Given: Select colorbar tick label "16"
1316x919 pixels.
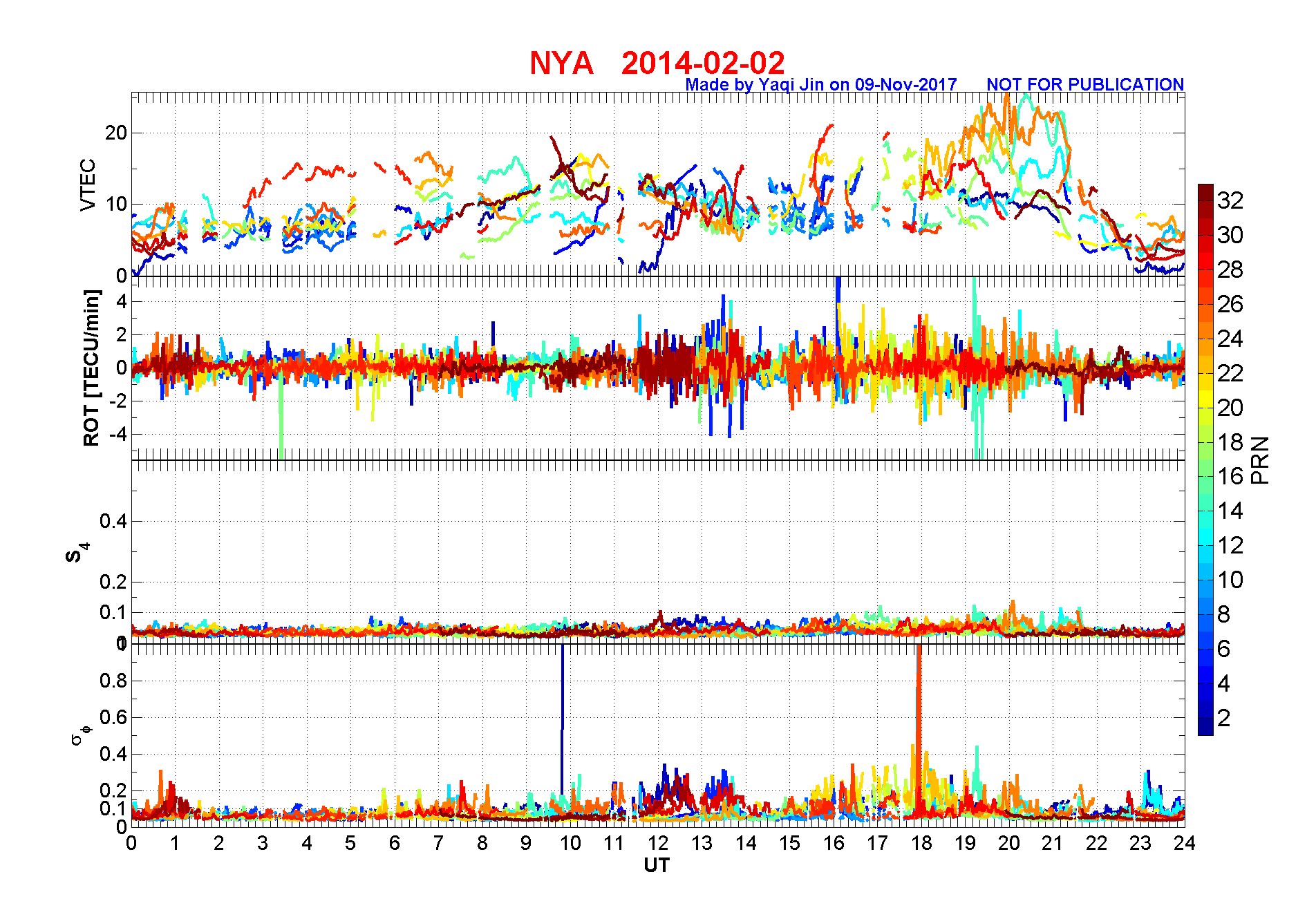Looking at the screenshot, I should point(1230,476).
